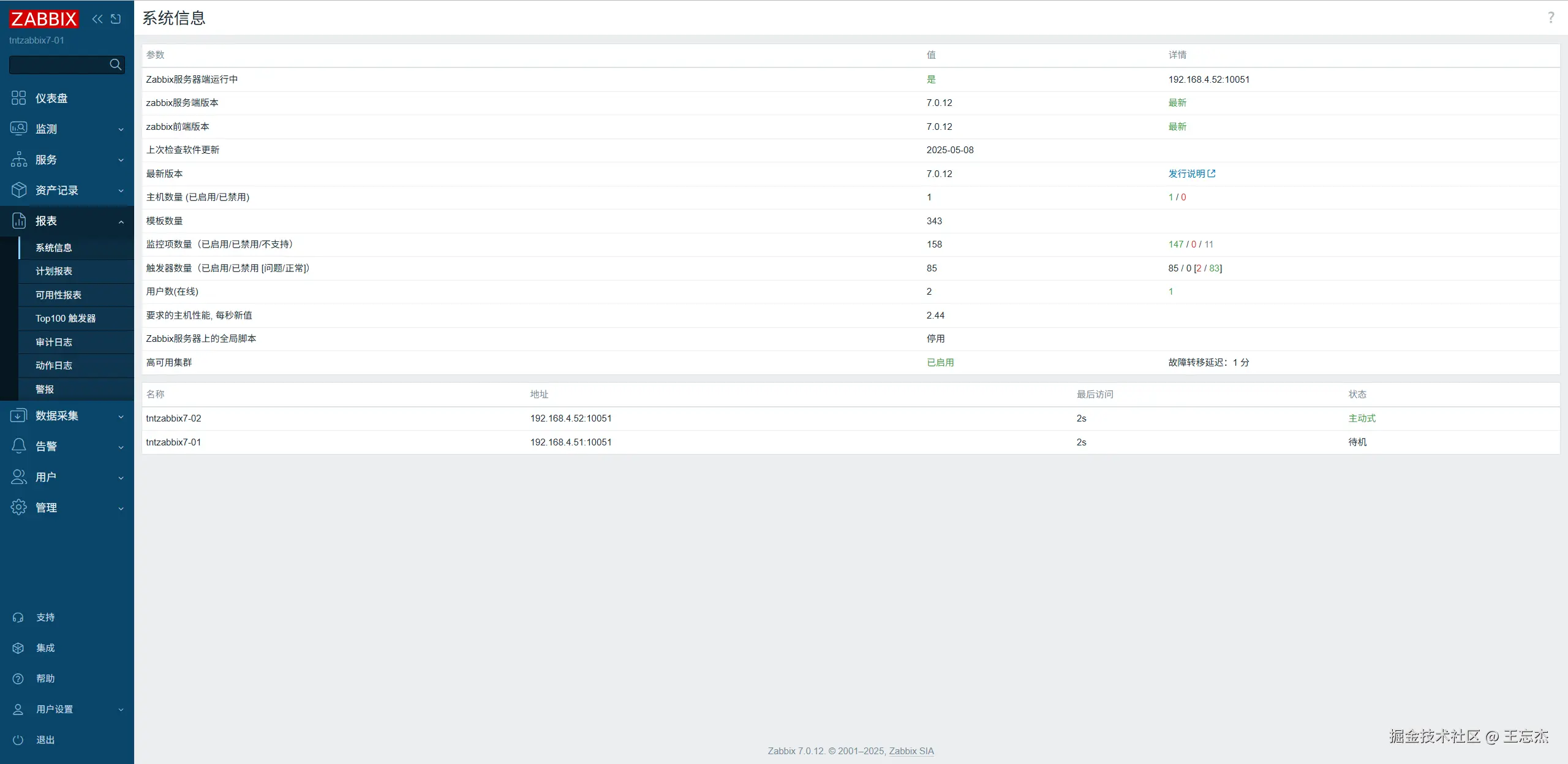Click the 支持 support item

(x=45, y=617)
